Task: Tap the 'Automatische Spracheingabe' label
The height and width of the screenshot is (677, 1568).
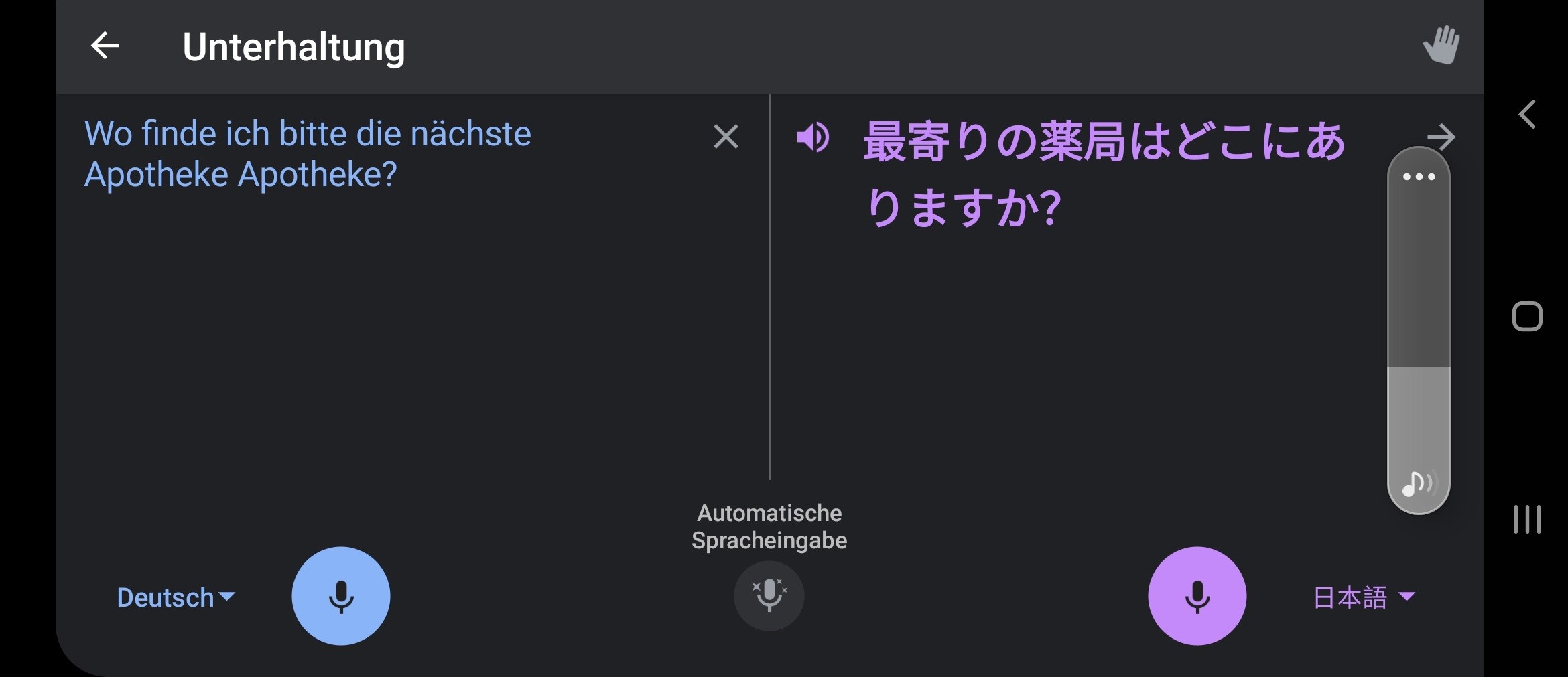Action: pos(769,526)
